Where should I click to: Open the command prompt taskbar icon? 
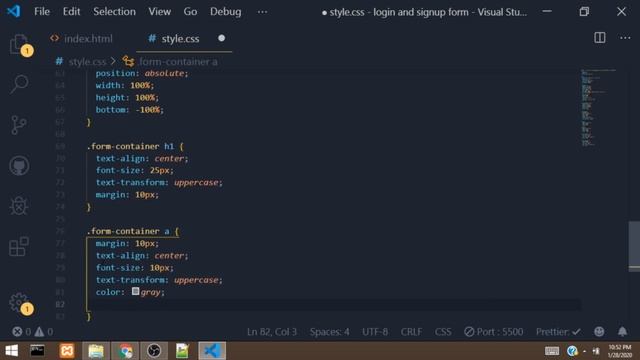(x=37, y=351)
